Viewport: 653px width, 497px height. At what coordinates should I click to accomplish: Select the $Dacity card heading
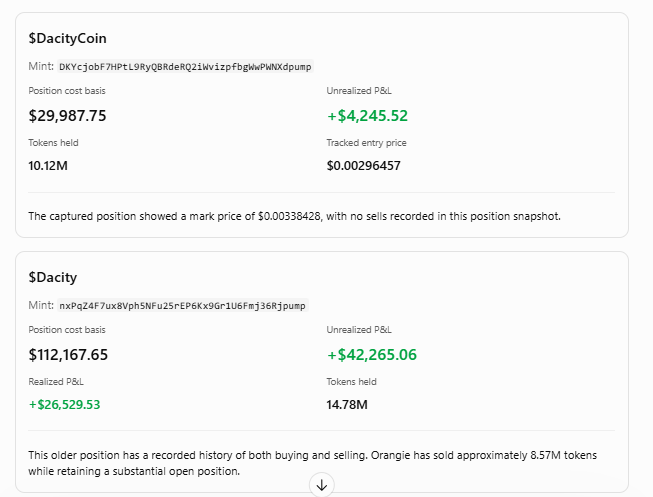coord(52,277)
